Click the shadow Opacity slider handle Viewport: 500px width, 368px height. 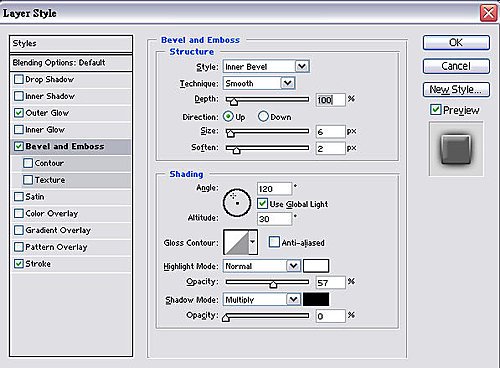pyautogui.click(x=226, y=318)
